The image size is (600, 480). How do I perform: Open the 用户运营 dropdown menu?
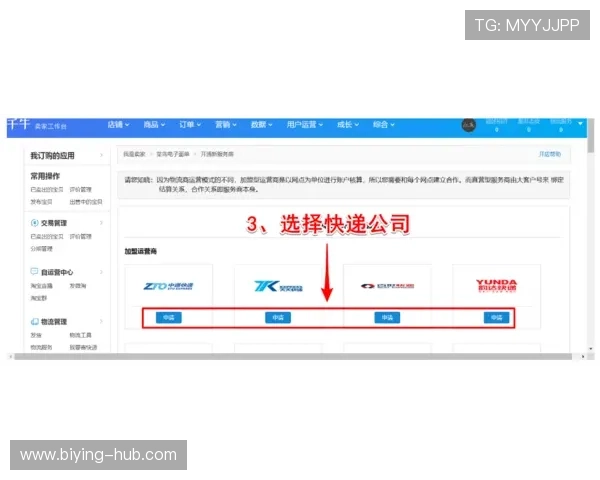305,124
